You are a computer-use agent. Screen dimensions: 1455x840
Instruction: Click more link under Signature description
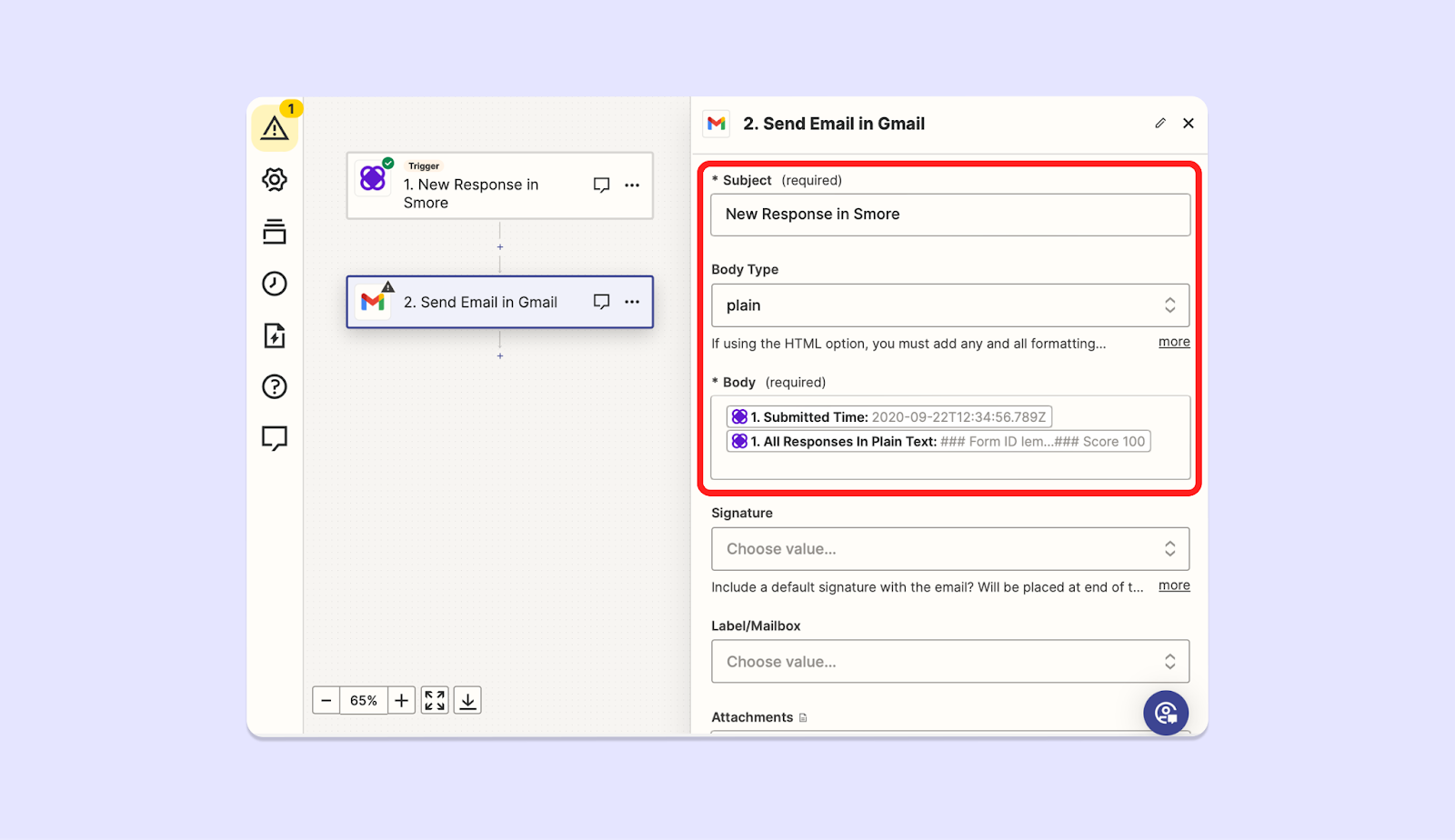pos(1174,585)
